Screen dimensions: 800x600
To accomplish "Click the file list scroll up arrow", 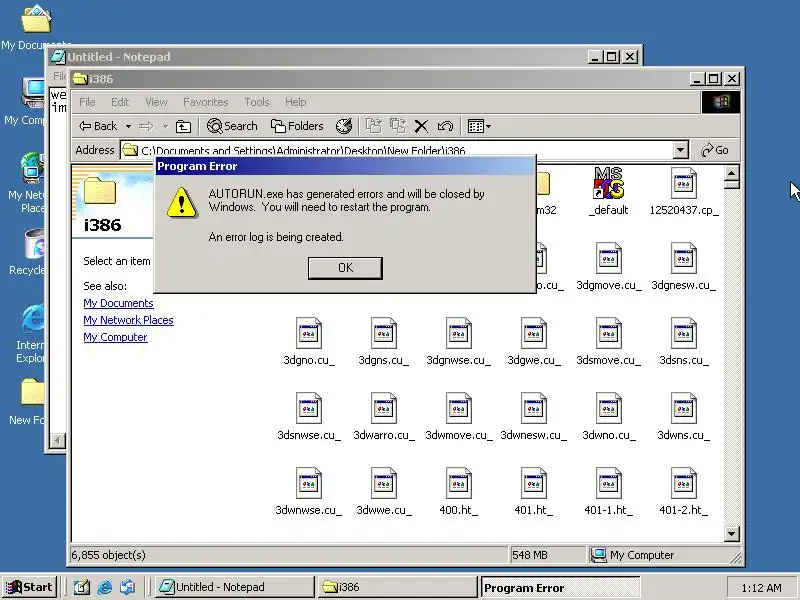I will pyautogui.click(x=732, y=173).
